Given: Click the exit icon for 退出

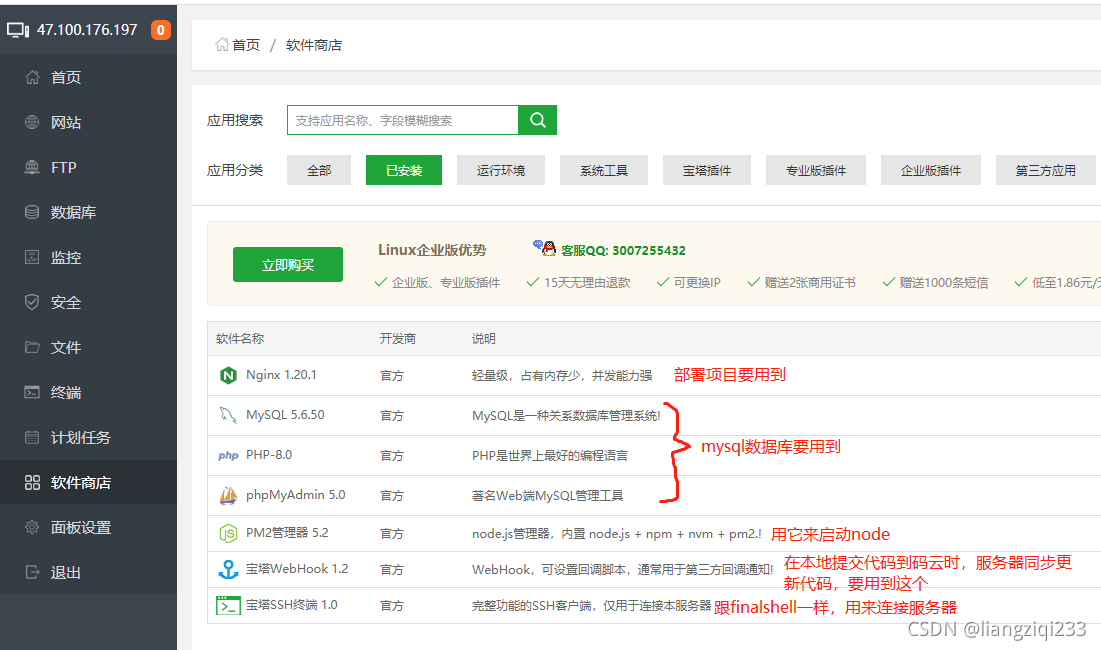Looking at the screenshot, I should (32, 572).
